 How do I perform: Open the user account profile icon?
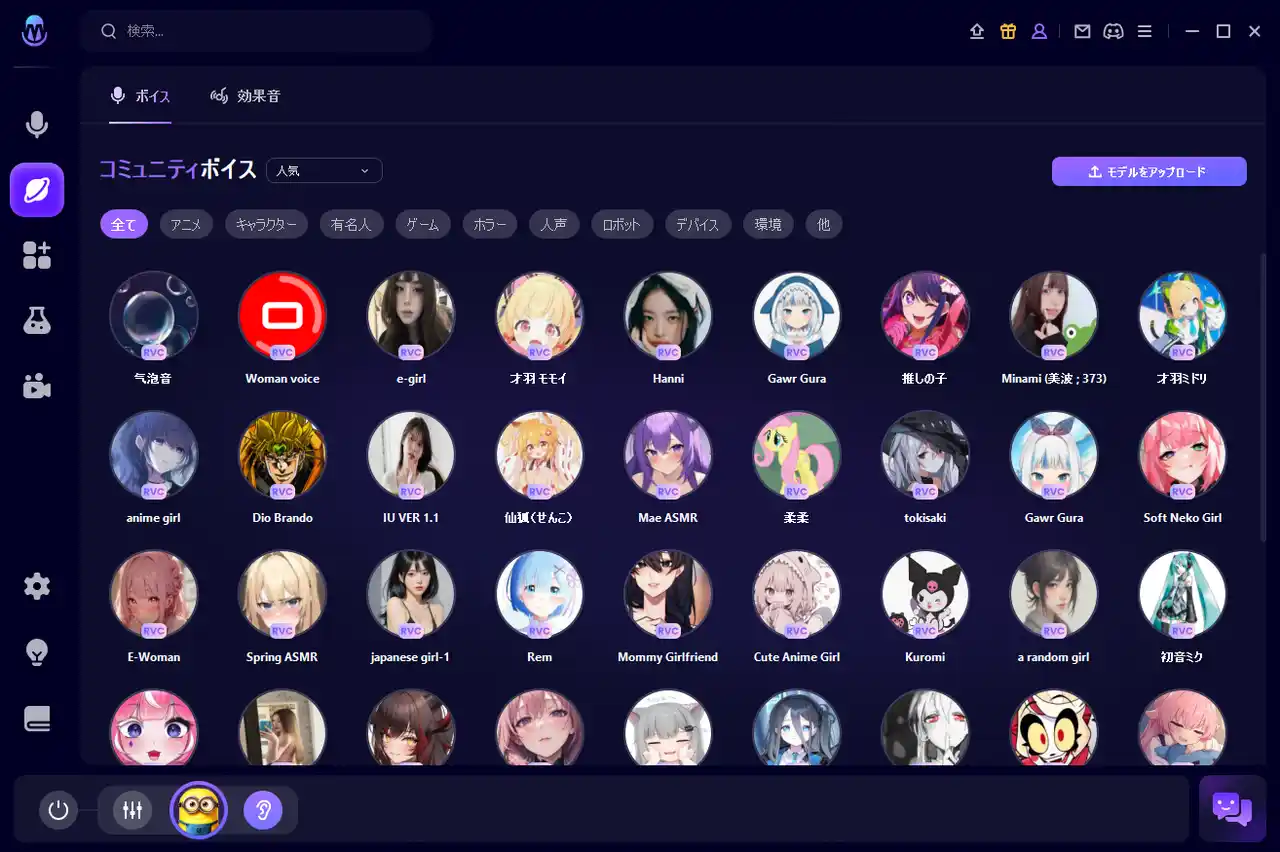(1039, 31)
